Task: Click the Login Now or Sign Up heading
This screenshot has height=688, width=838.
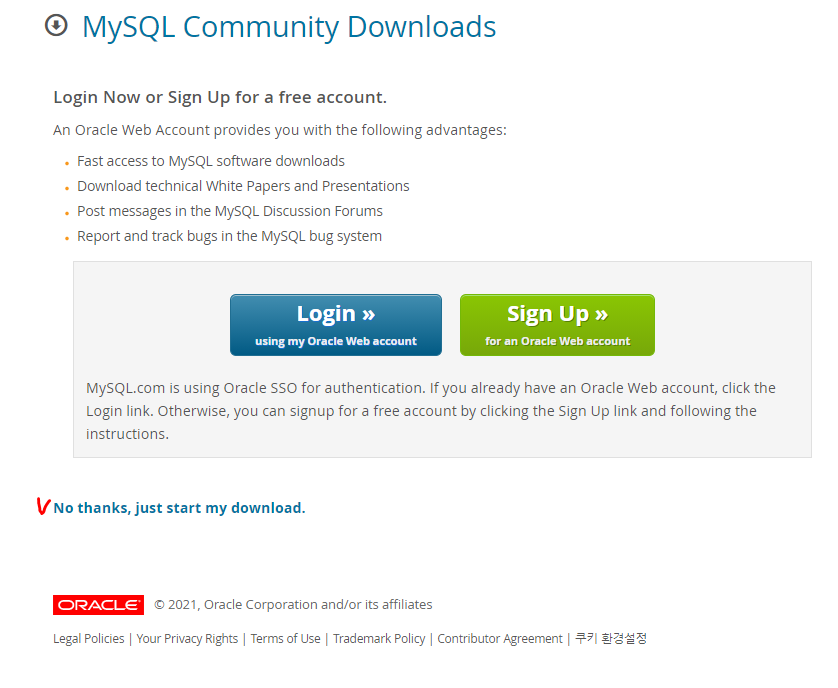Action: (220, 97)
